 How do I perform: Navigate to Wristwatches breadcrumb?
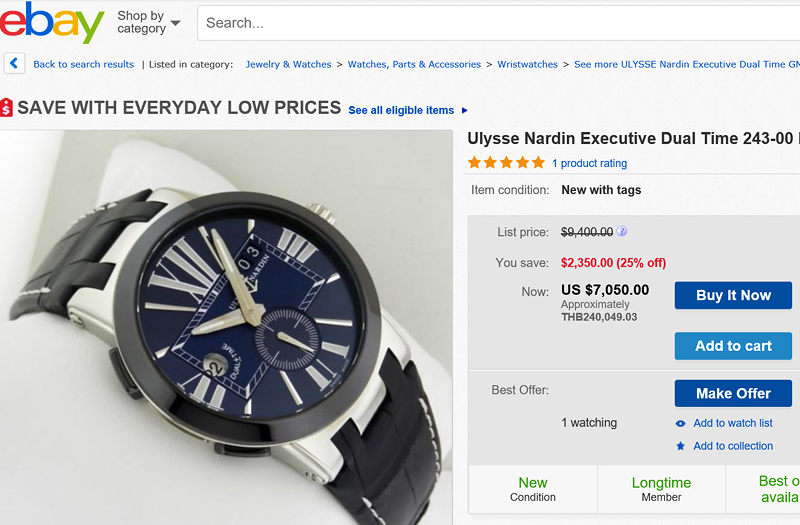tap(527, 64)
